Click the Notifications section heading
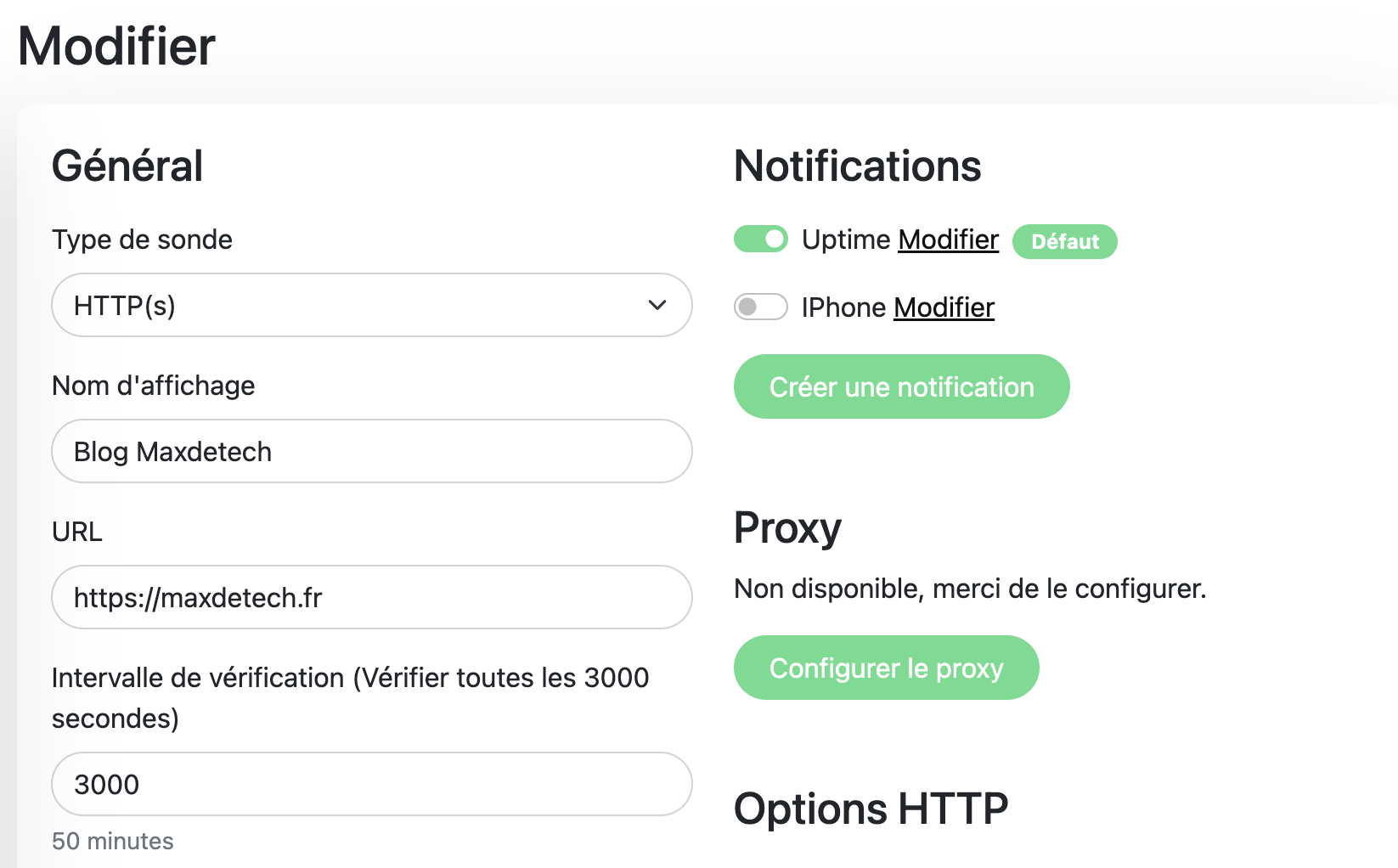1398x868 pixels. click(857, 166)
